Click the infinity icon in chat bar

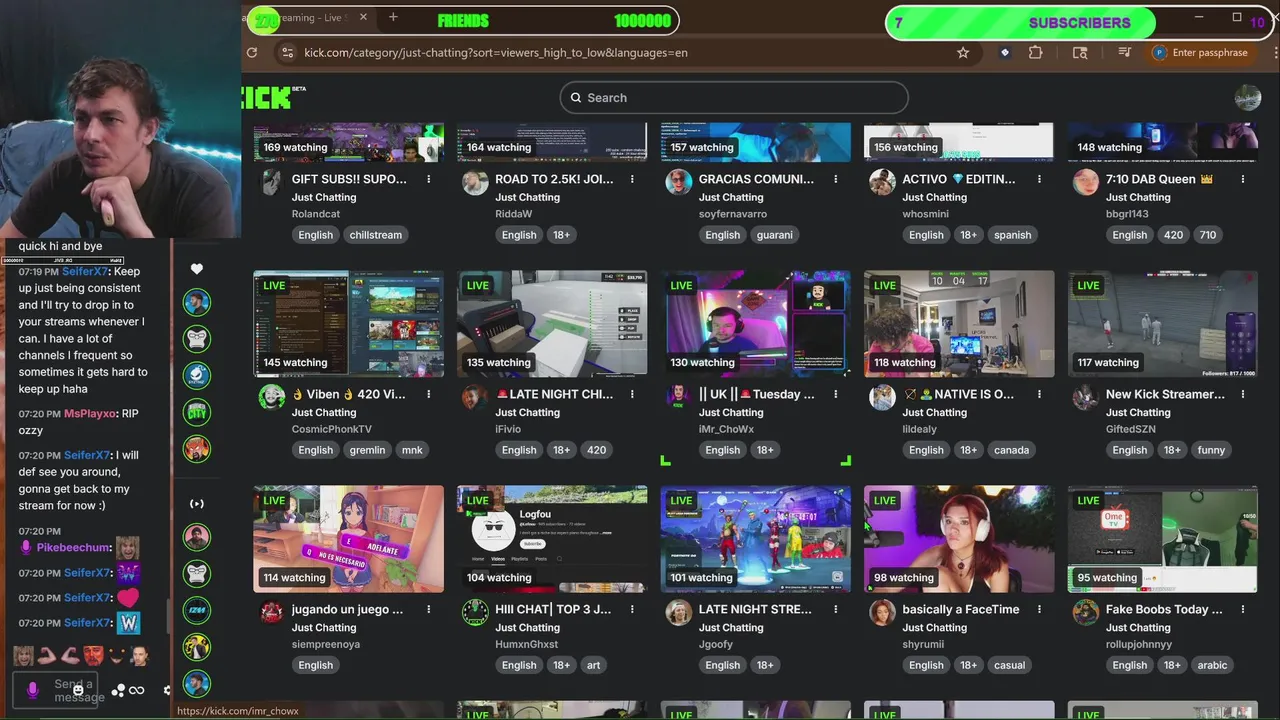point(137,690)
